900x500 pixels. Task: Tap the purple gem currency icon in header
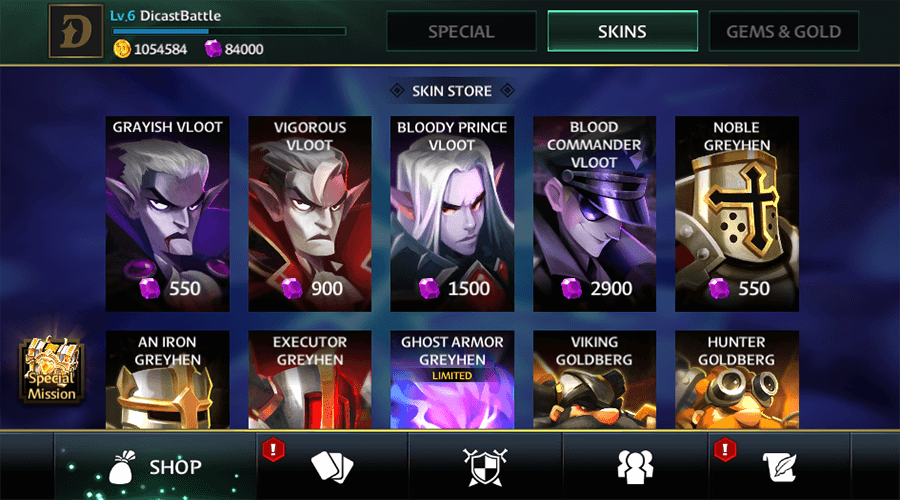point(213,49)
